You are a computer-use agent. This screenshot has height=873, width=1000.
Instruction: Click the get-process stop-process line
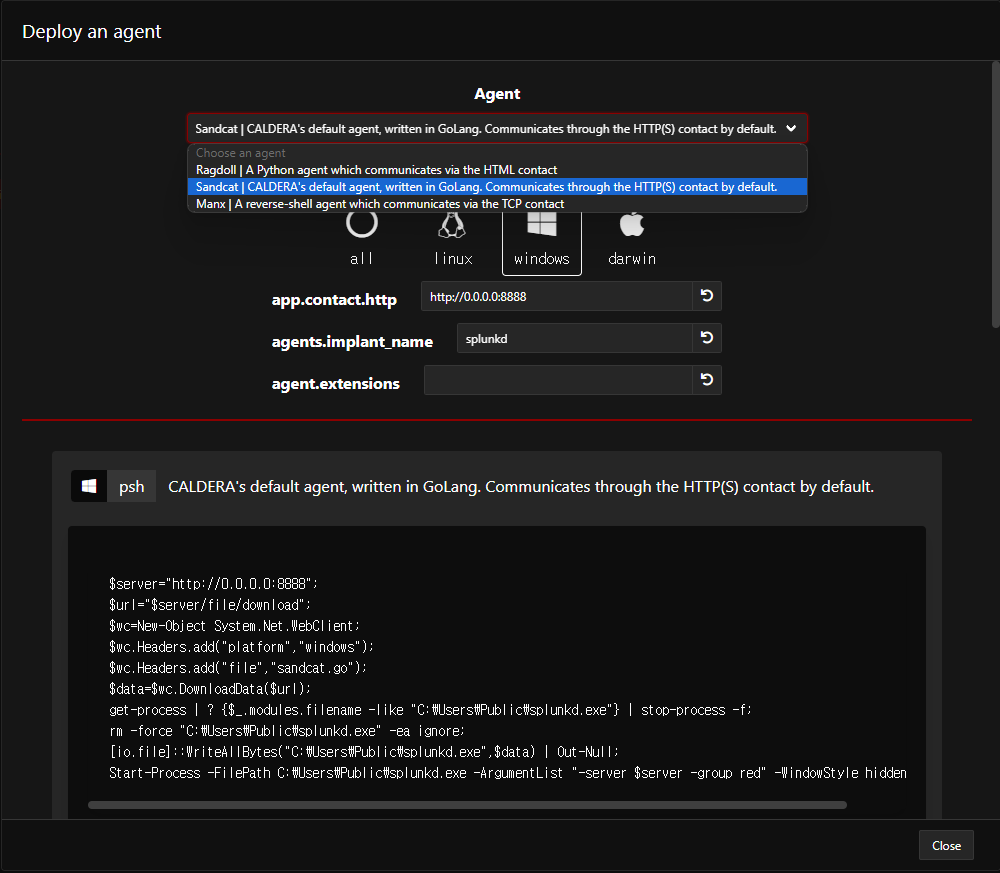pos(430,710)
